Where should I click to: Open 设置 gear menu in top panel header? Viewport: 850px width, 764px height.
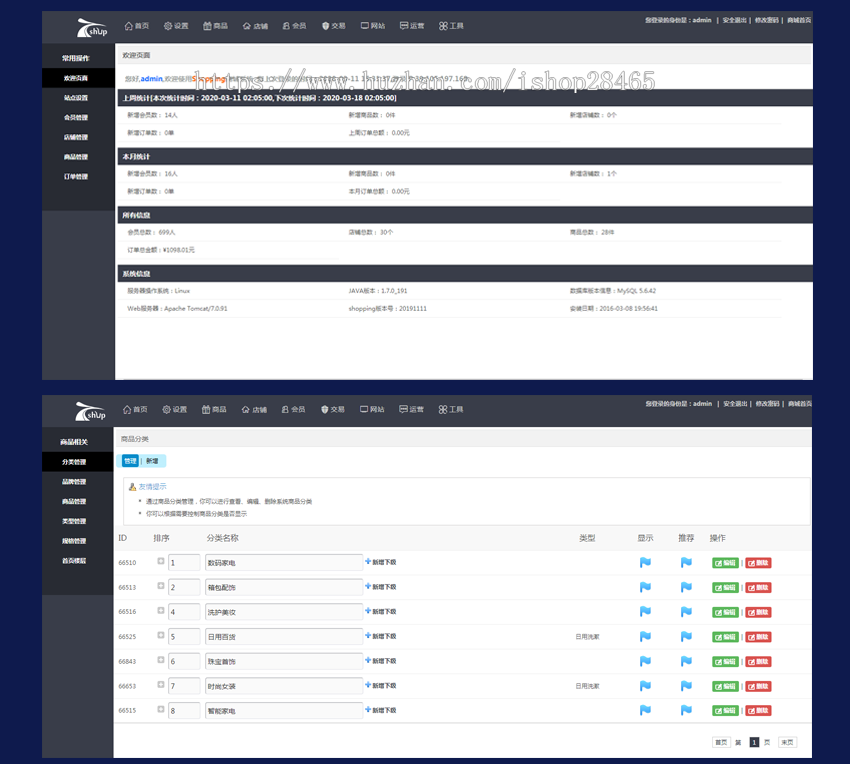pos(176,25)
